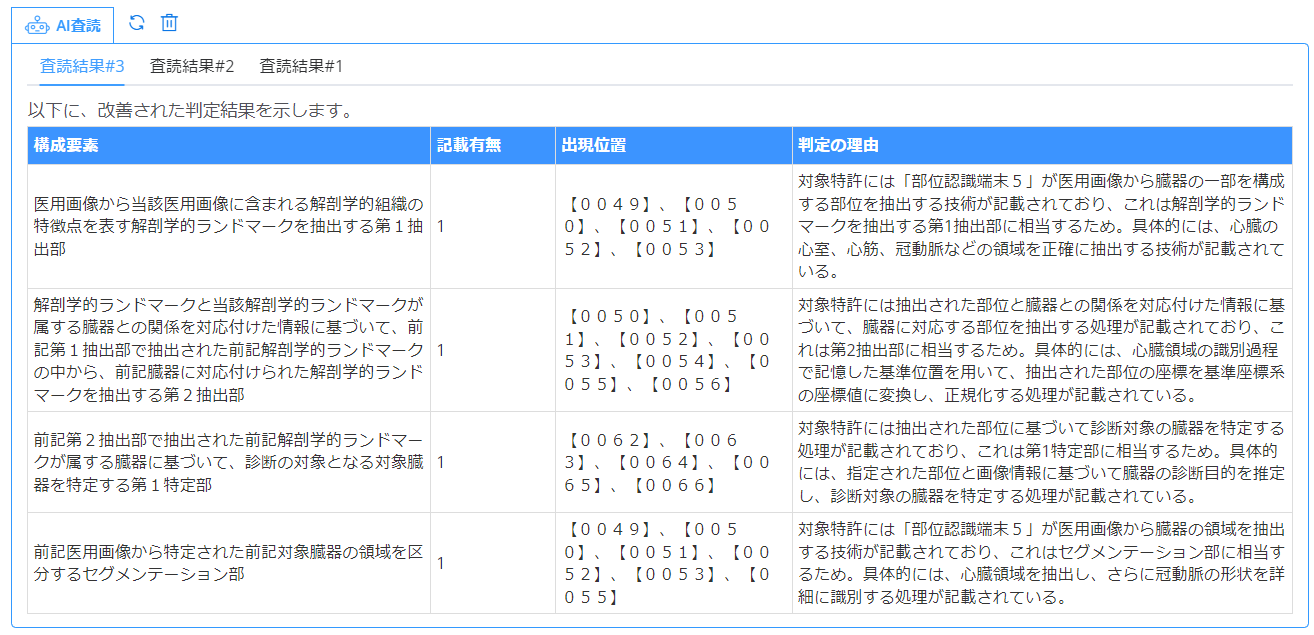Select the 査読結果#3 tab
1314x635 pixels.
[82, 66]
